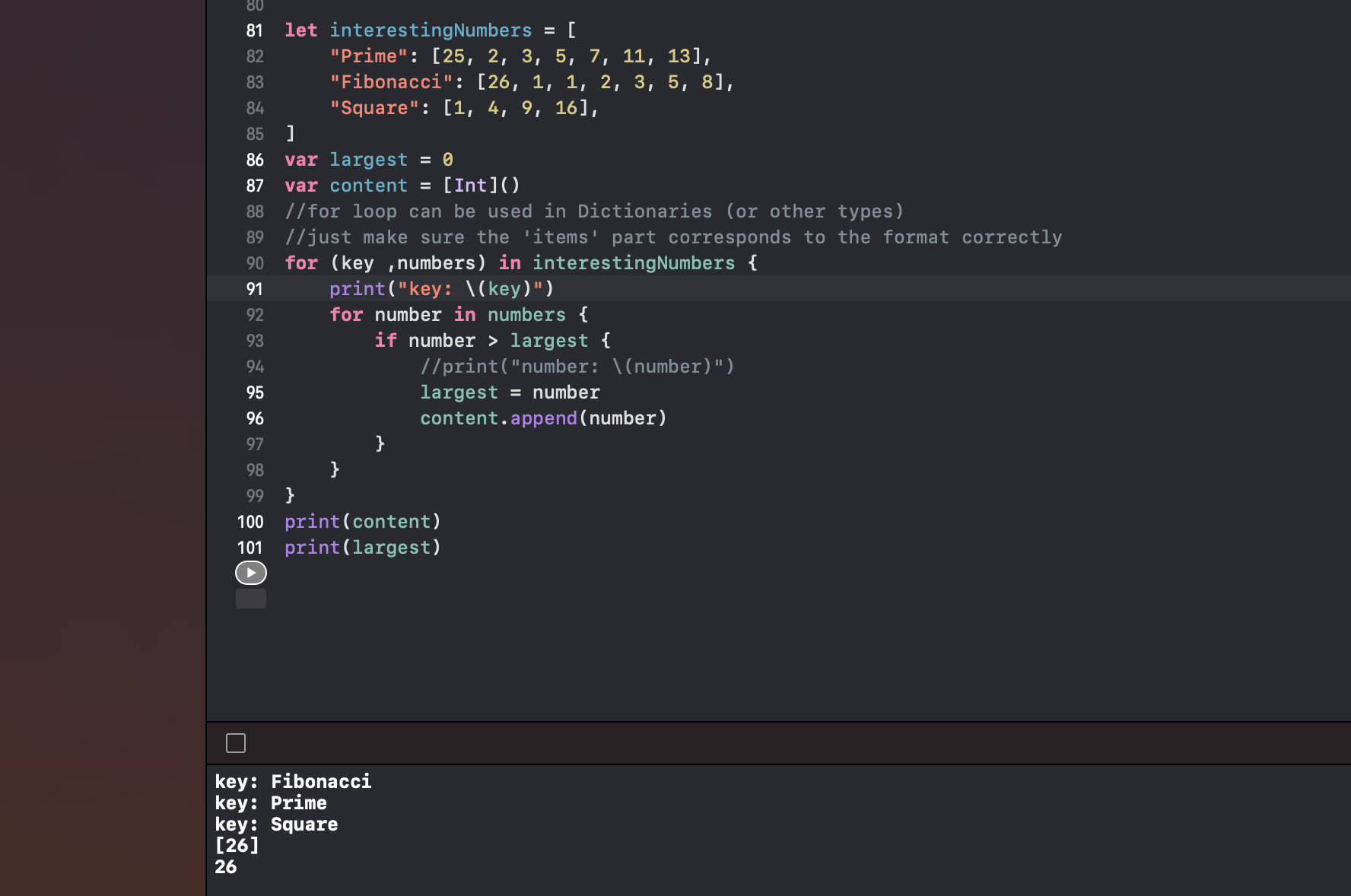1351x896 pixels.
Task: Click the gray block below the run button
Action: point(250,599)
